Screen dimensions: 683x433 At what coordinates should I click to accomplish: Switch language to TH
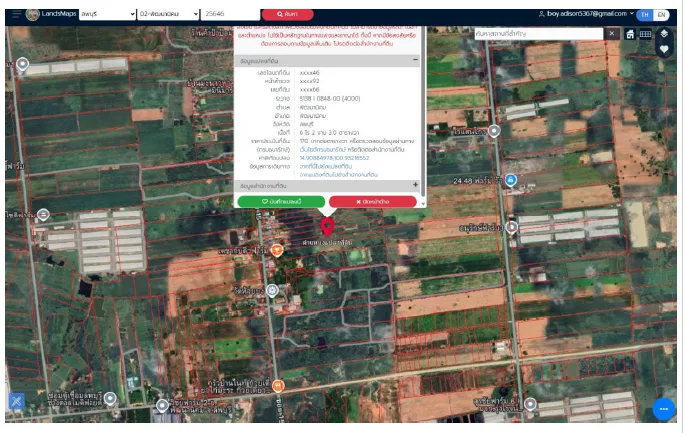click(x=645, y=15)
